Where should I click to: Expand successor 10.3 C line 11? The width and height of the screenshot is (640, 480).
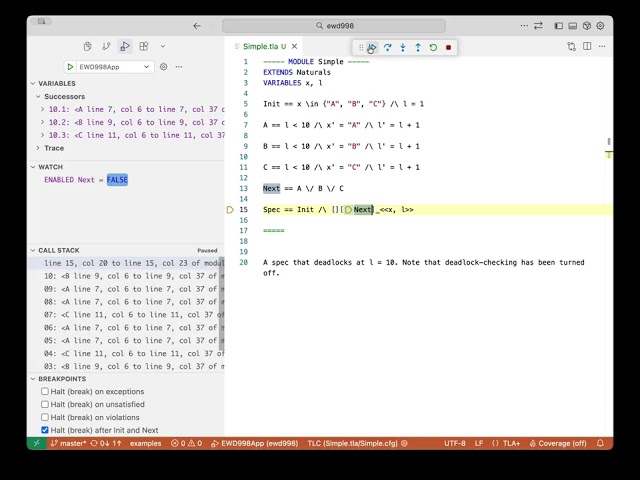[42, 135]
